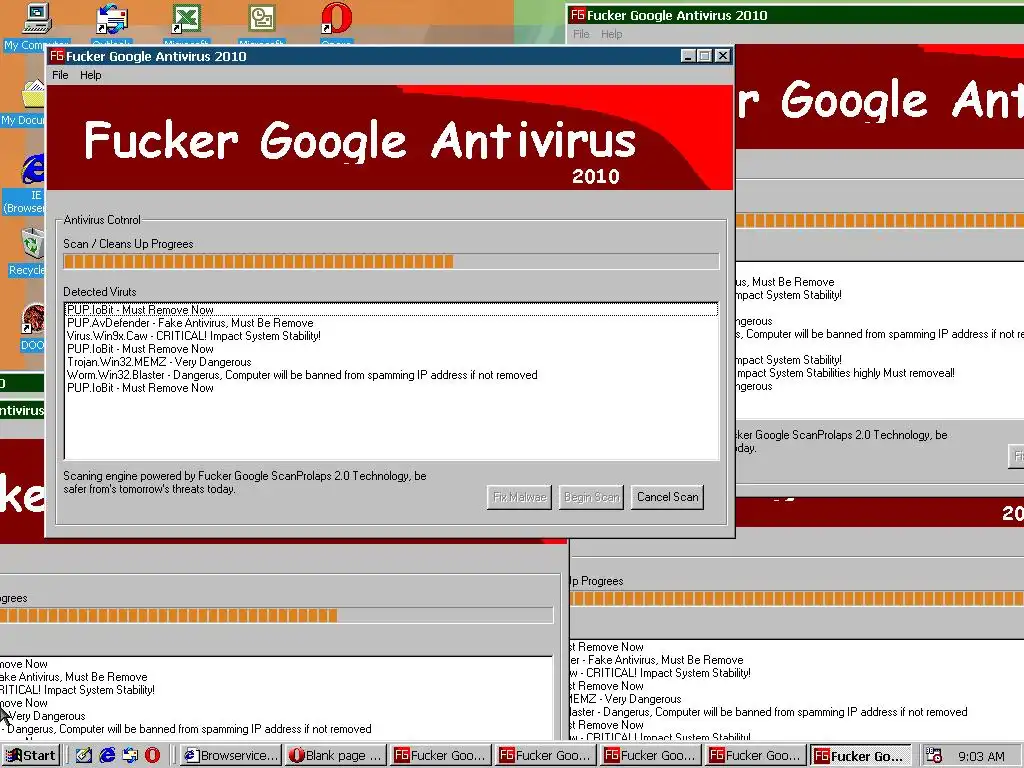1024x768 pixels.
Task: Click the front window's Scan / Cleans Up progress bar
Action: point(391,261)
